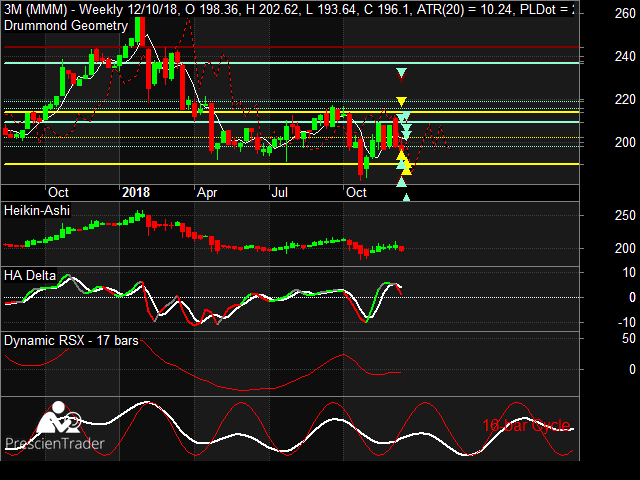Click the Oct label preceding 2018
This screenshot has height=480, width=640.
(x=58, y=192)
